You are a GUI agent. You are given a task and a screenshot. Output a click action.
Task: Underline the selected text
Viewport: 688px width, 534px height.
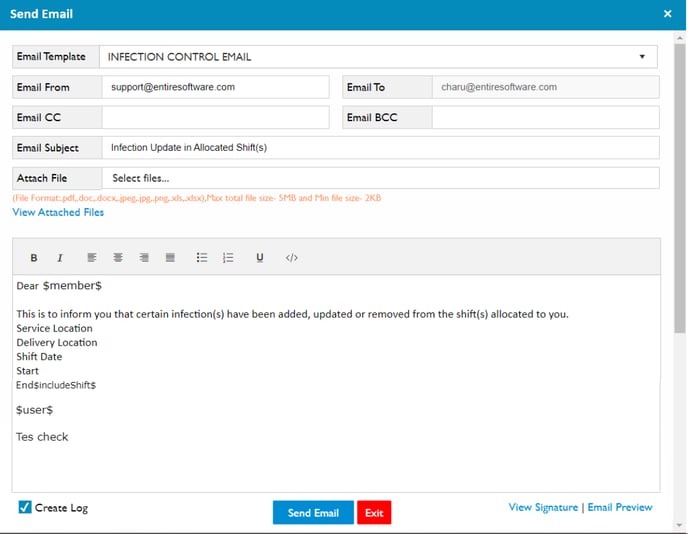260,258
